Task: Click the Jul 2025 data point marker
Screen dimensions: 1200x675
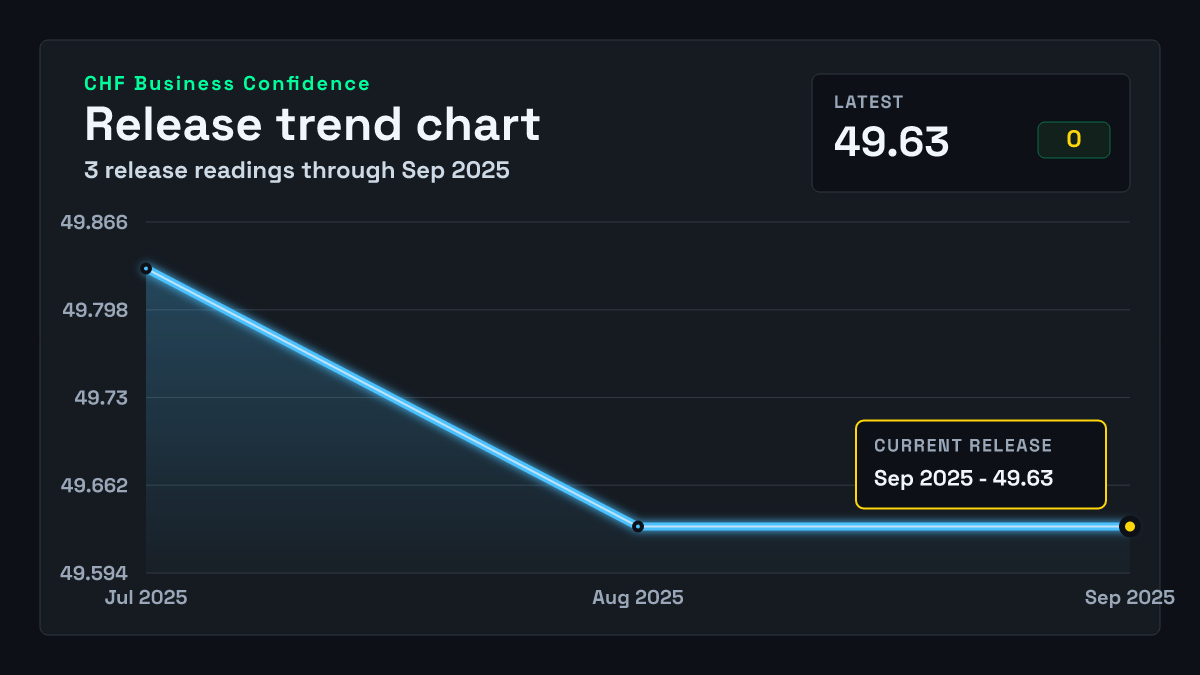Action: 146,269
